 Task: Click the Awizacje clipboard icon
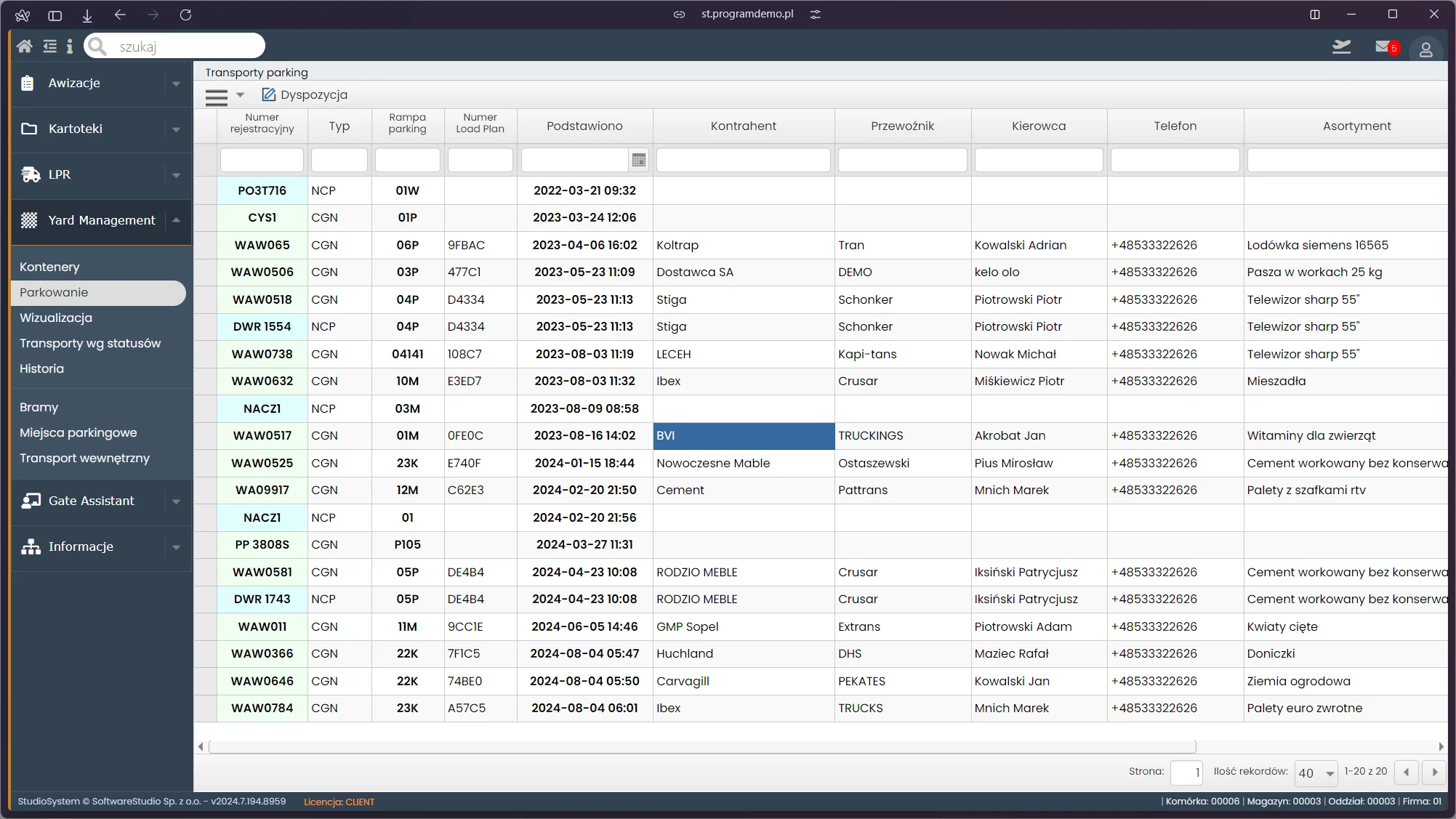click(x=28, y=83)
